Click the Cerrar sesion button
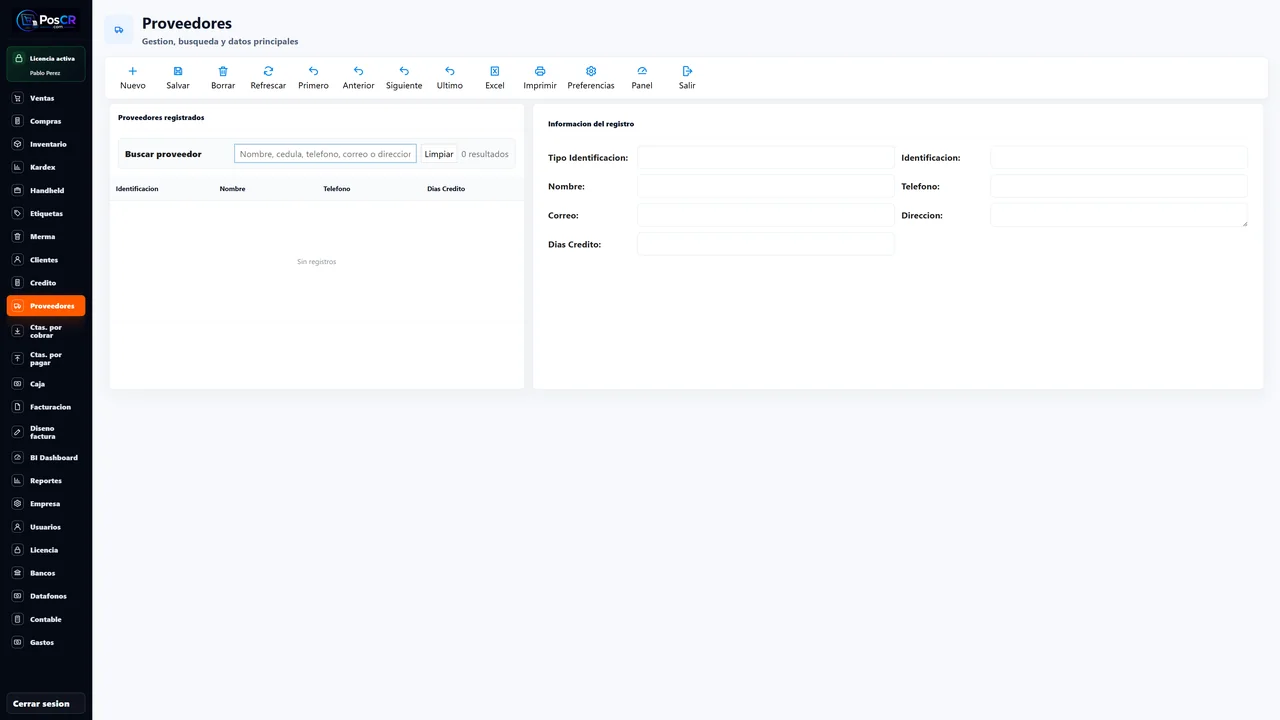 pyautogui.click(x=46, y=703)
